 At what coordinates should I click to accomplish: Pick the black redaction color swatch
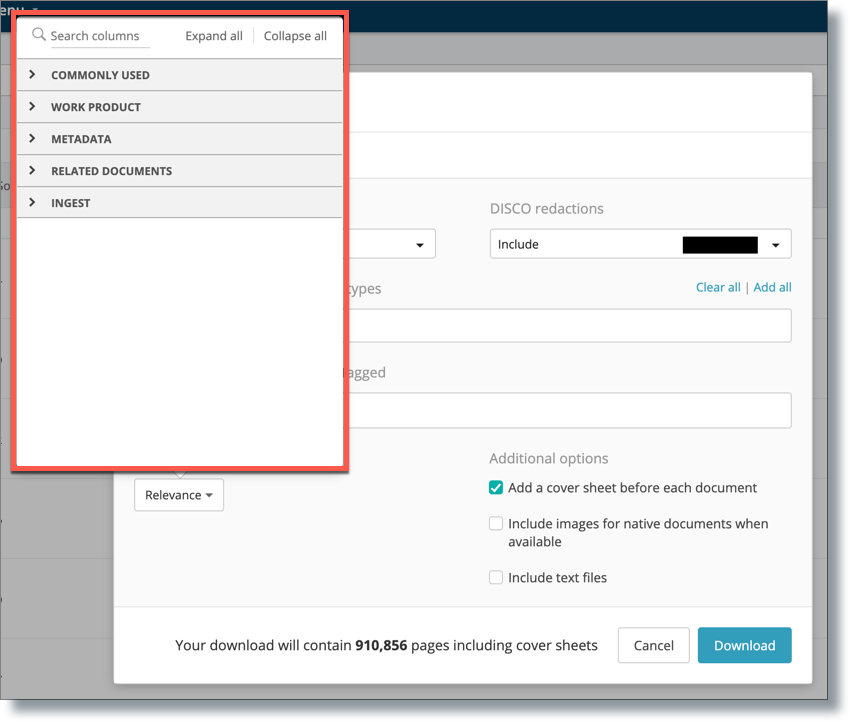tap(720, 245)
